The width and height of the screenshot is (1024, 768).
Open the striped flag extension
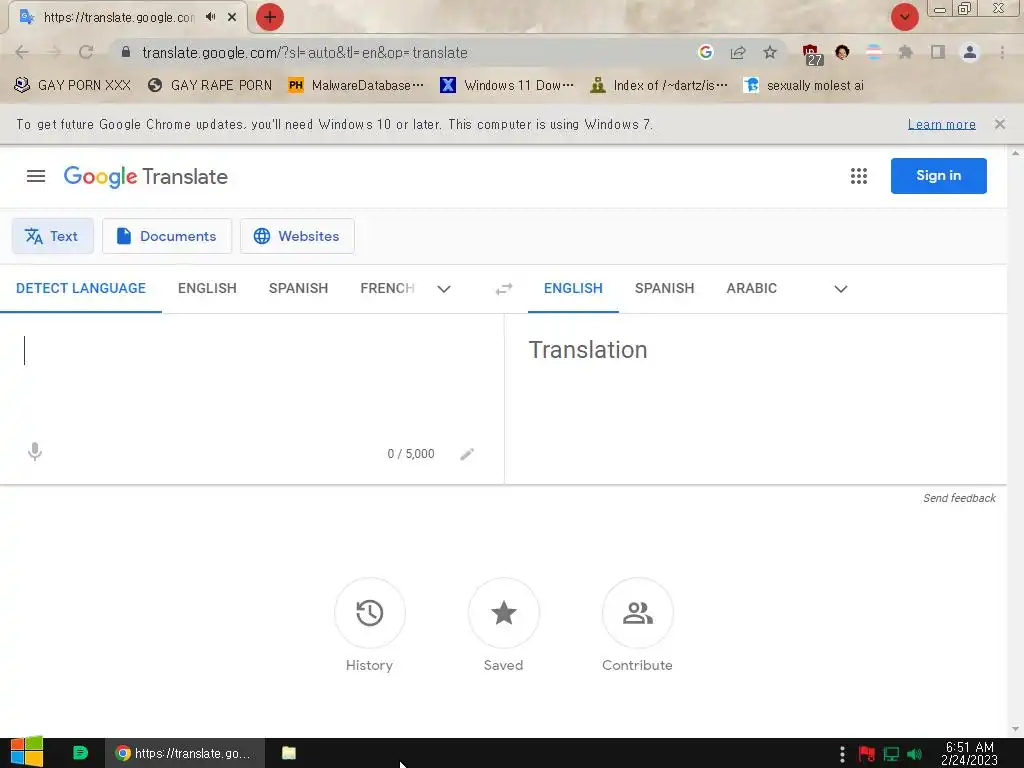point(874,52)
